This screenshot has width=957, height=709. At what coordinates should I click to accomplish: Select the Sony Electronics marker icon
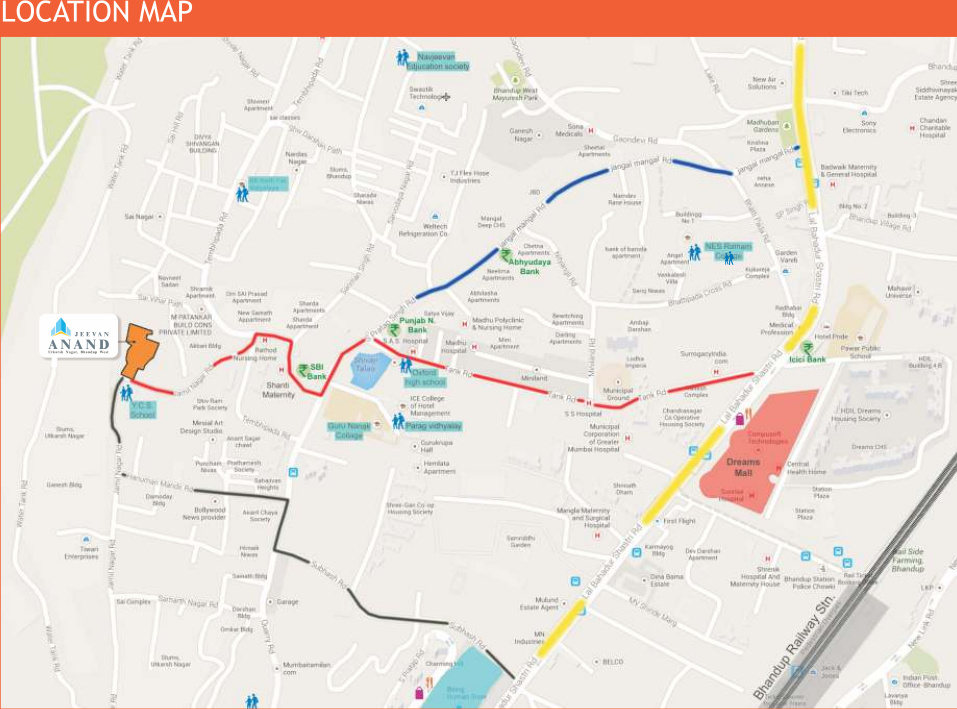[x=864, y=113]
